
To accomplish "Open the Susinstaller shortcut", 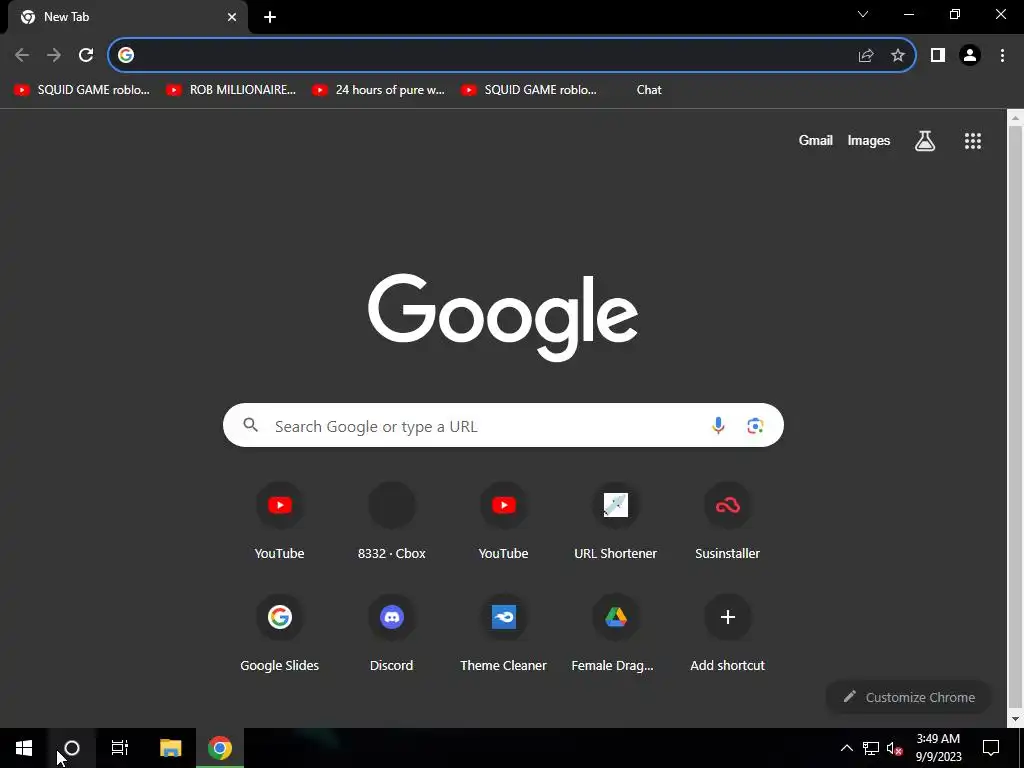I will coord(728,522).
